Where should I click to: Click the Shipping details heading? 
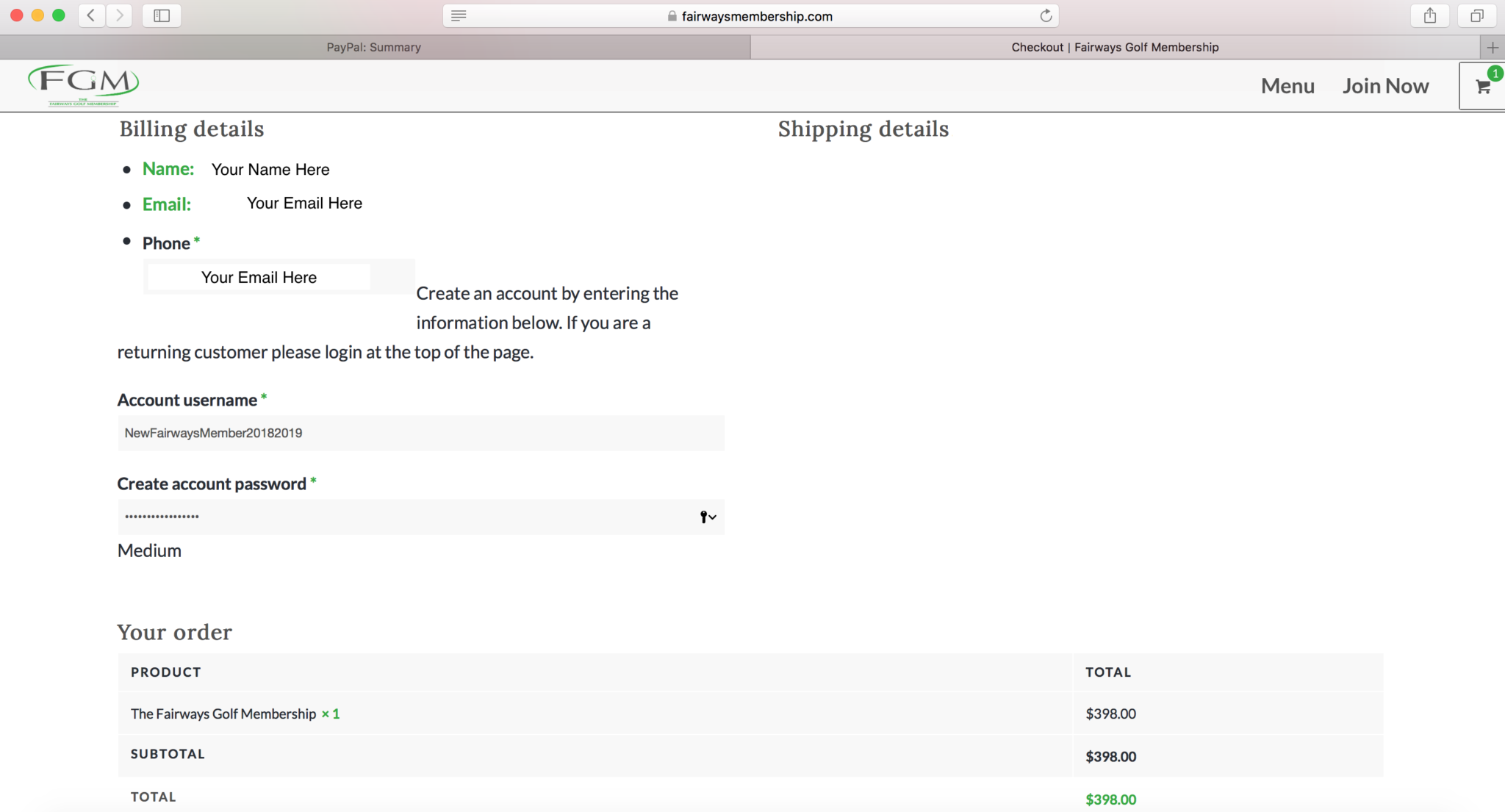click(863, 129)
